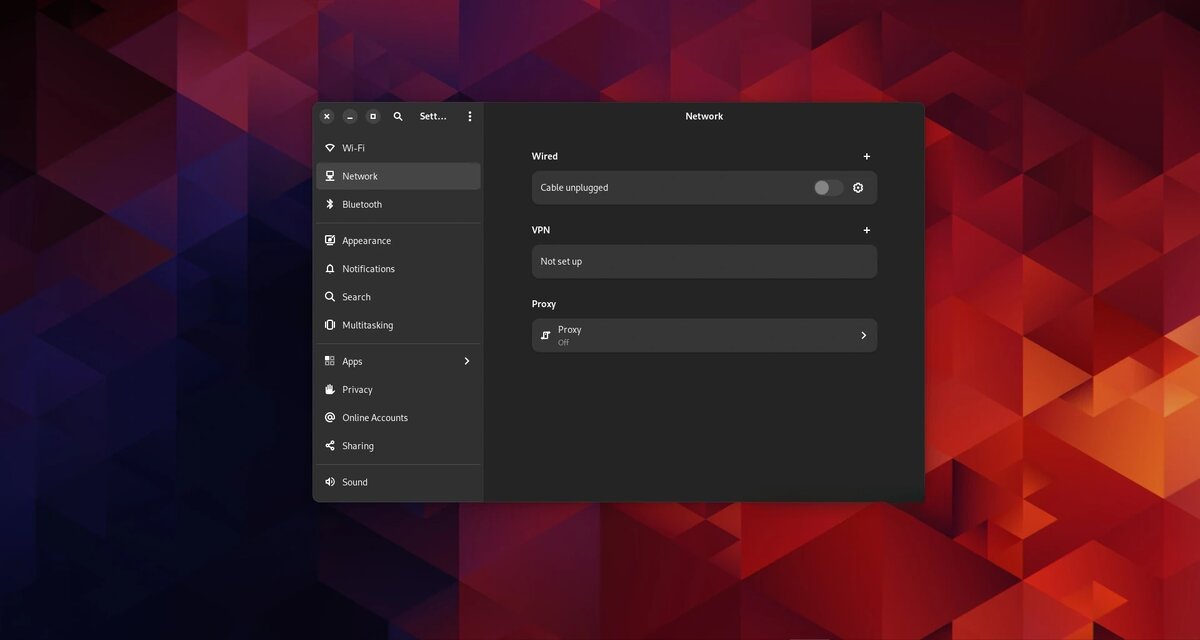Open the search icon in the header bar
This screenshot has height=640, width=1200.
click(398, 116)
